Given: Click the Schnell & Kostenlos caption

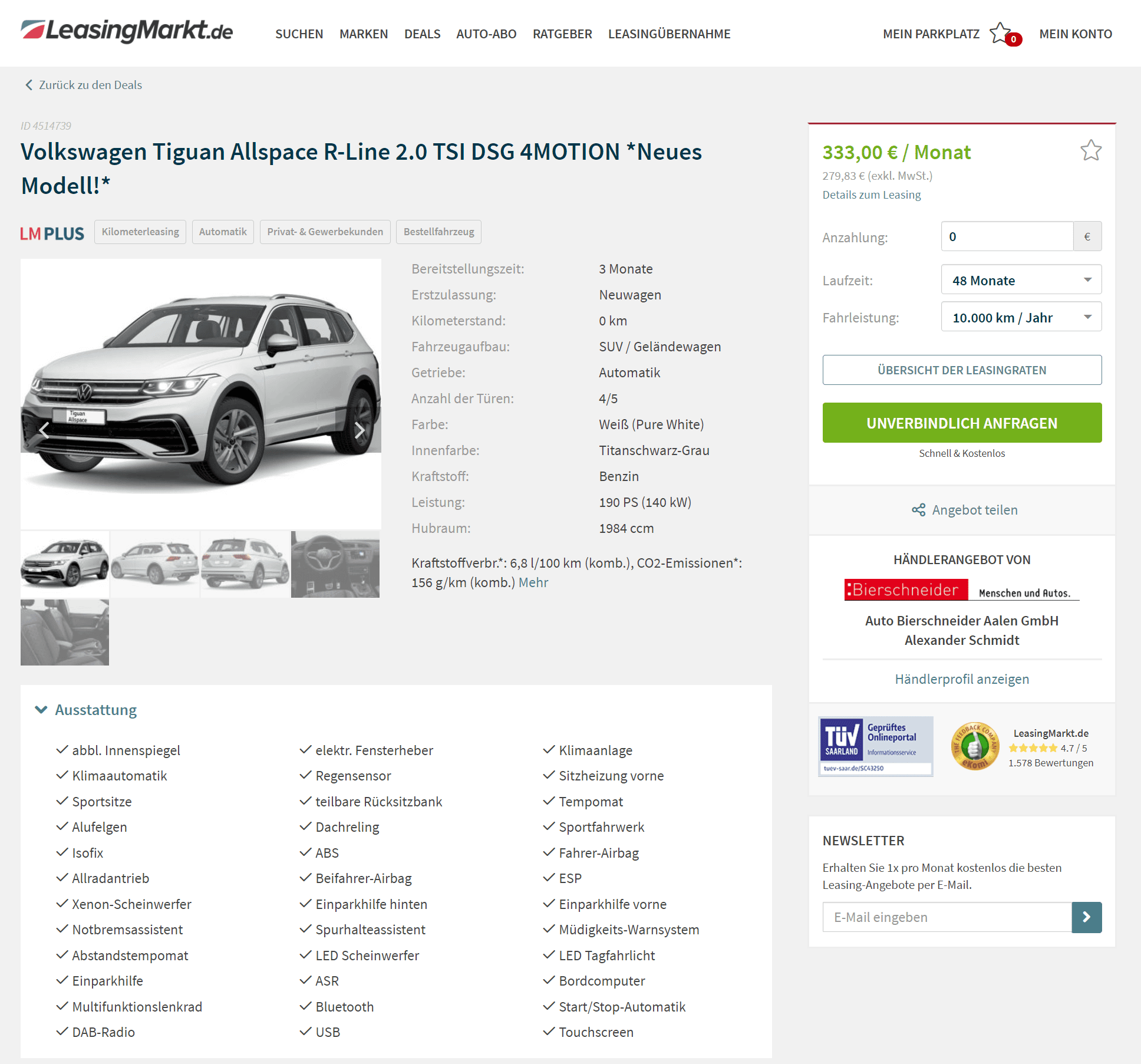Looking at the screenshot, I should click(962, 453).
